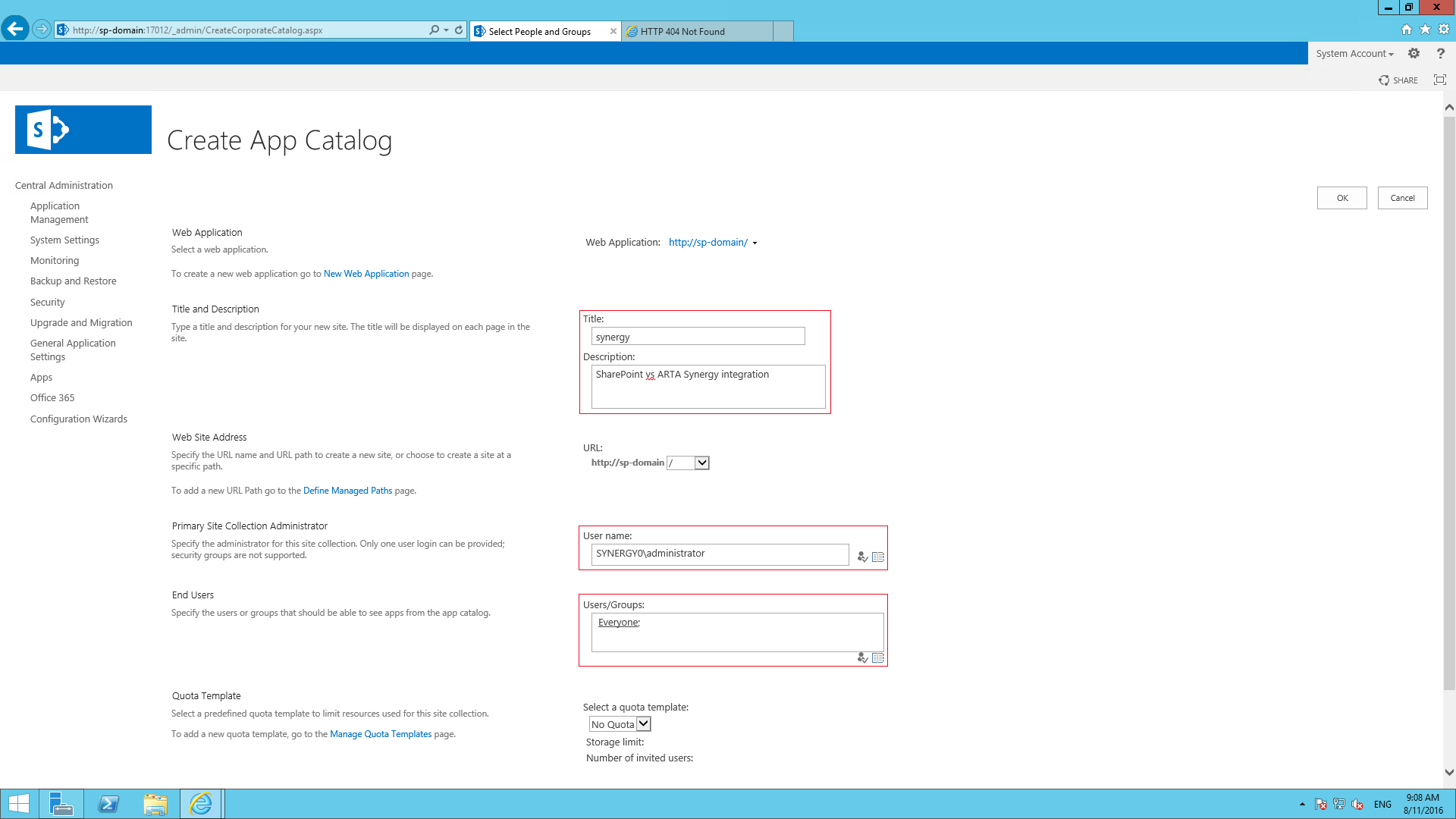
Task: Open Security in sidebar
Action: tap(47, 302)
